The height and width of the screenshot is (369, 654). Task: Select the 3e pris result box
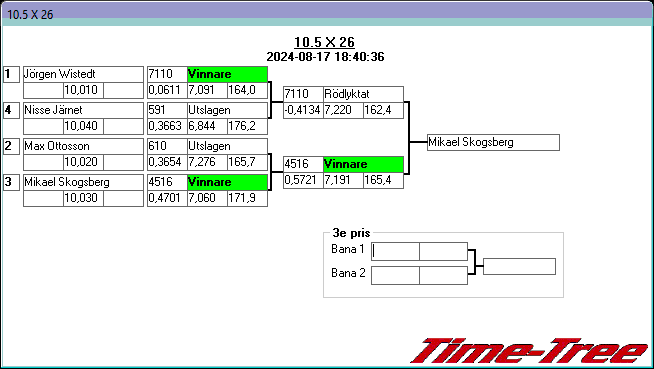(519, 266)
